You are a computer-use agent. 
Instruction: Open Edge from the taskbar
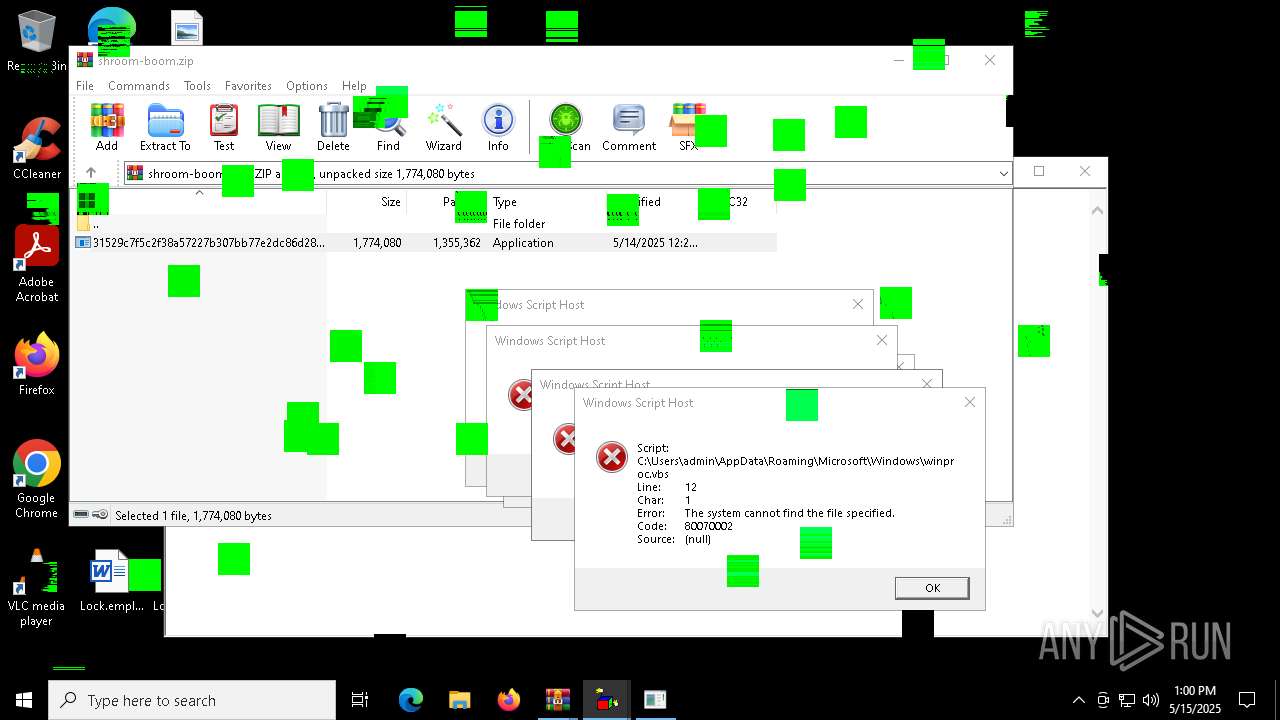point(411,700)
